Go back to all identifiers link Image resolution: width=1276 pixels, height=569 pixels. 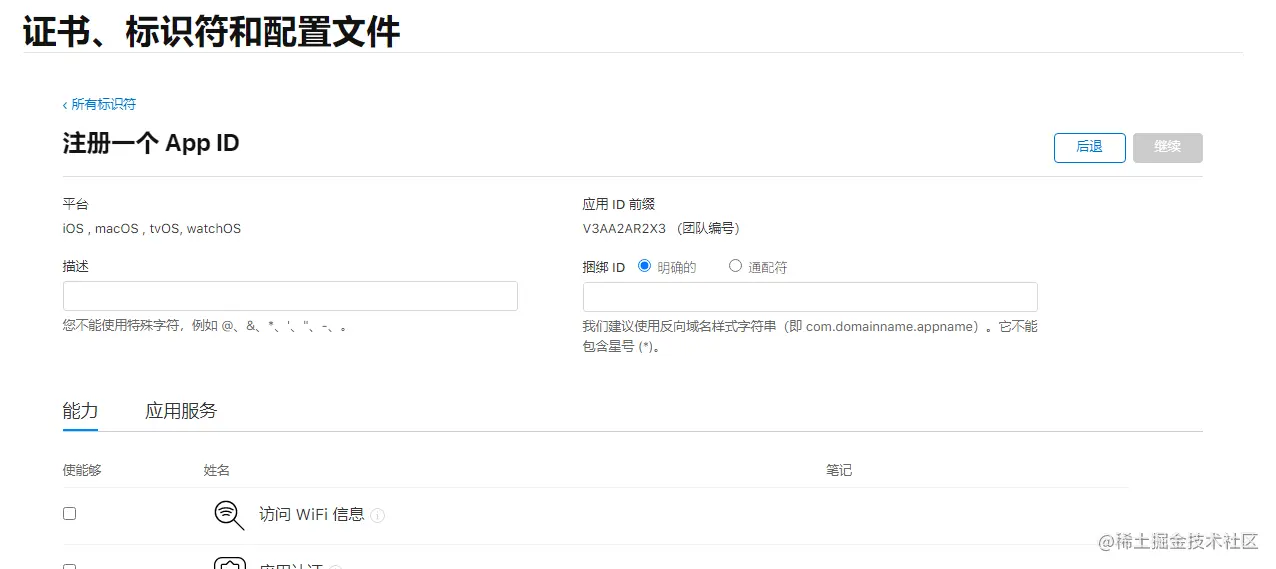tap(99, 104)
